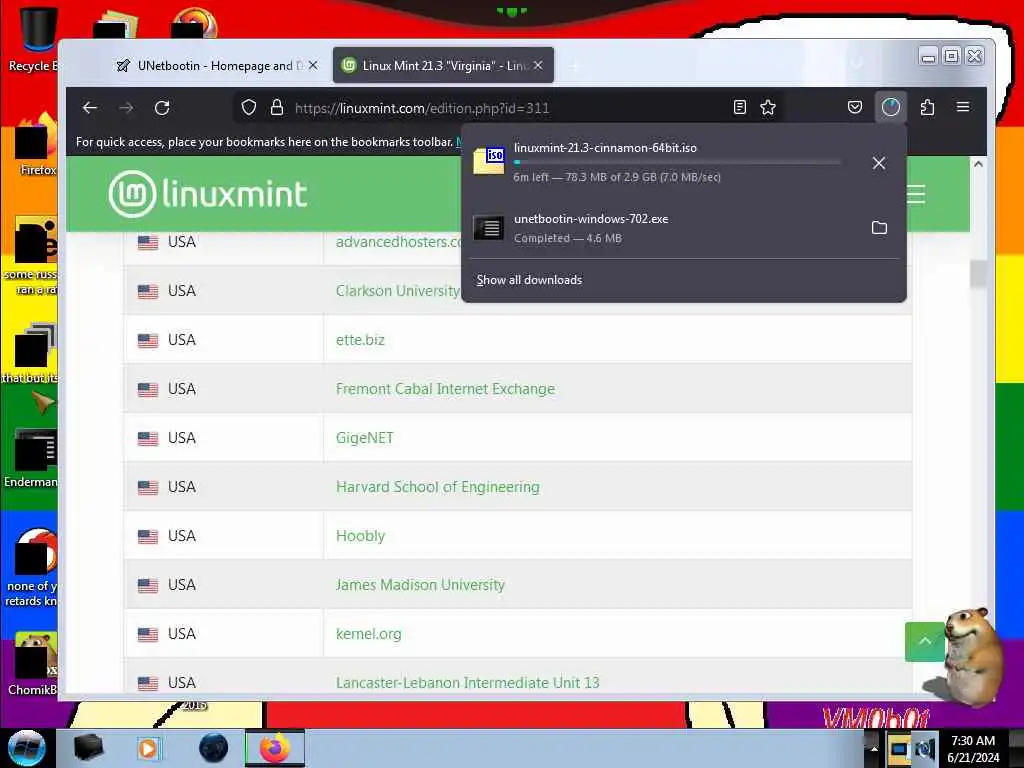Screen dimensions: 1024x768
Task: Open the Linux Mint site hamburger menu
Action: [916, 194]
